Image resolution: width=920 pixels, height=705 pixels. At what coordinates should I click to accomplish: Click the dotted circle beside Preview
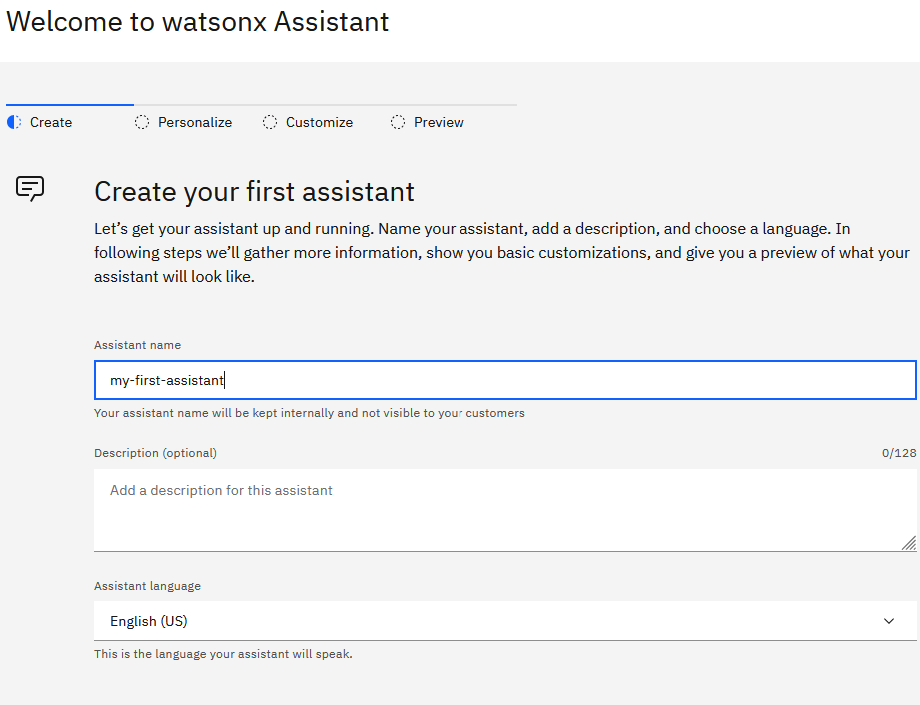click(398, 122)
